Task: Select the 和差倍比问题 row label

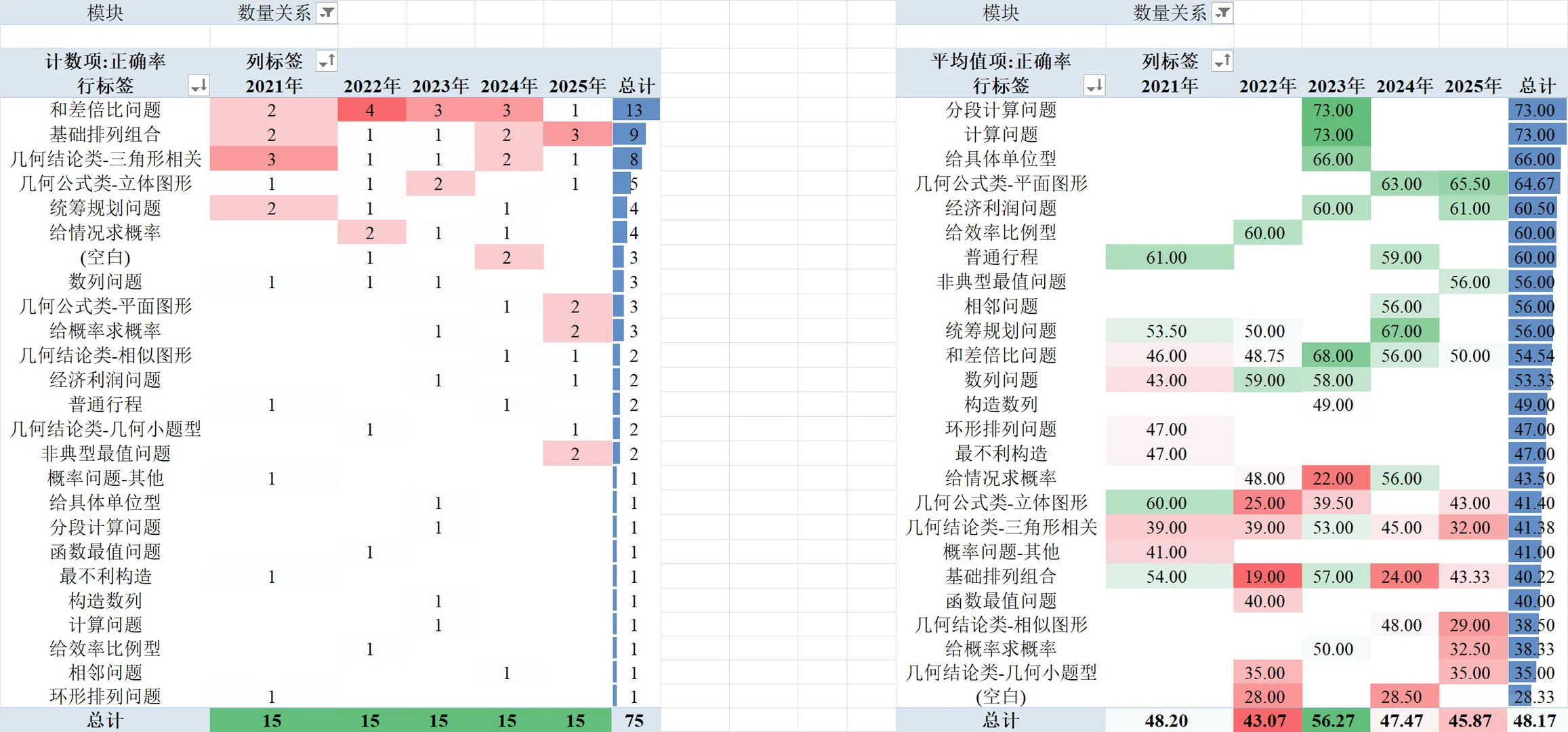Action: tap(105, 110)
